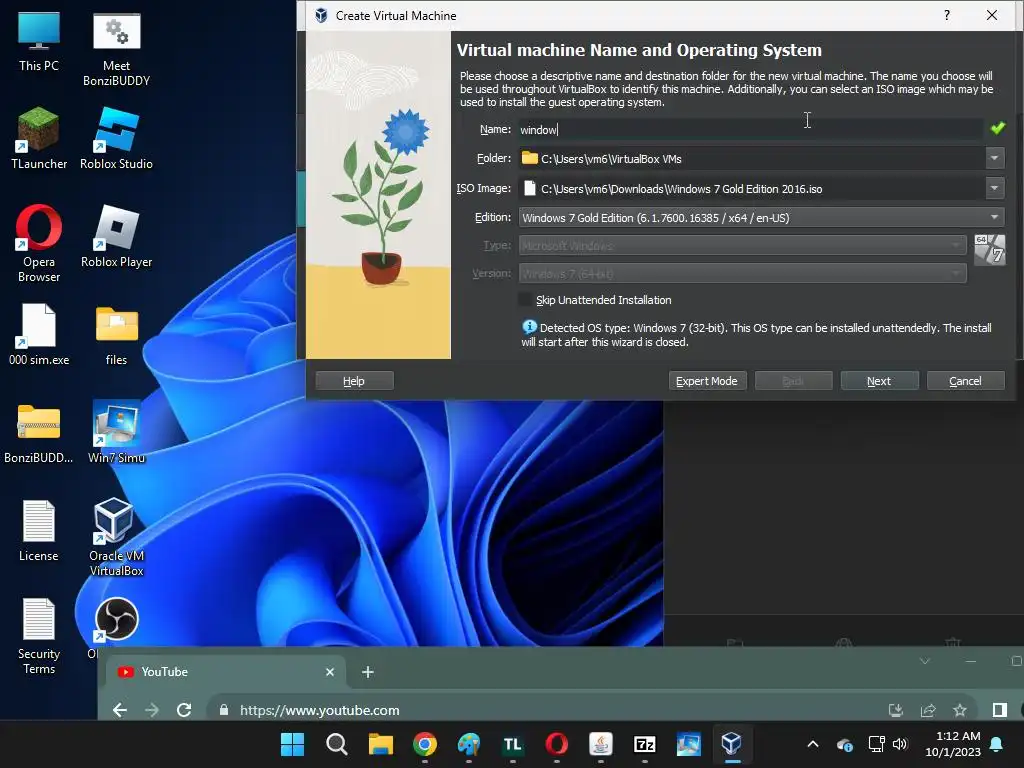The height and width of the screenshot is (768, 1024).
Task: Launch TLauncher from the desktop
Action: (x=39, y=138)
